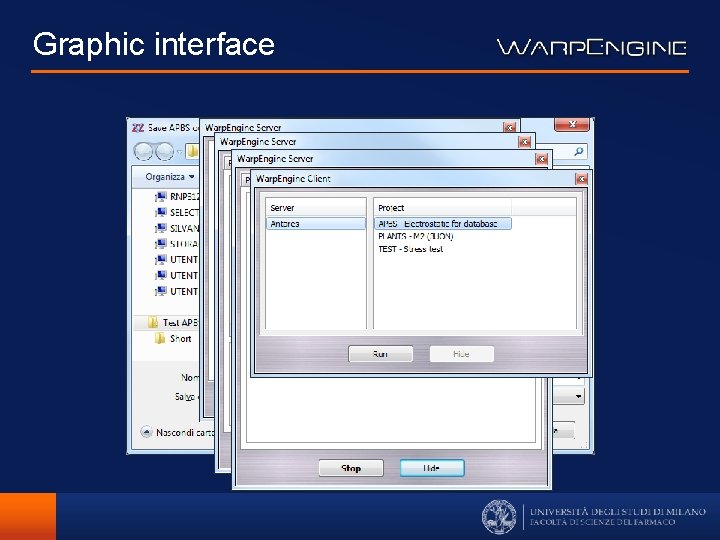Select the SILVAN network computer item
This screenshot has height=540, width=720.
coord(177,228)
